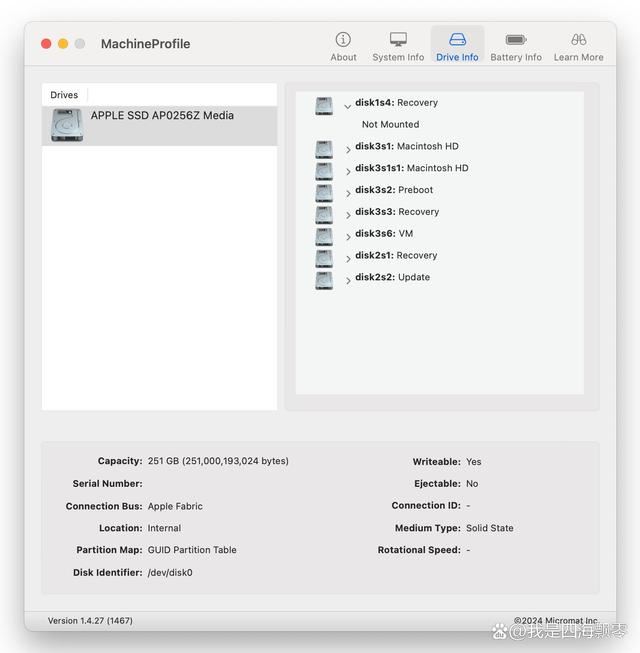Click disk icon beside disk2s1 Recovery
Screen dimensions: 640x653
324,259
